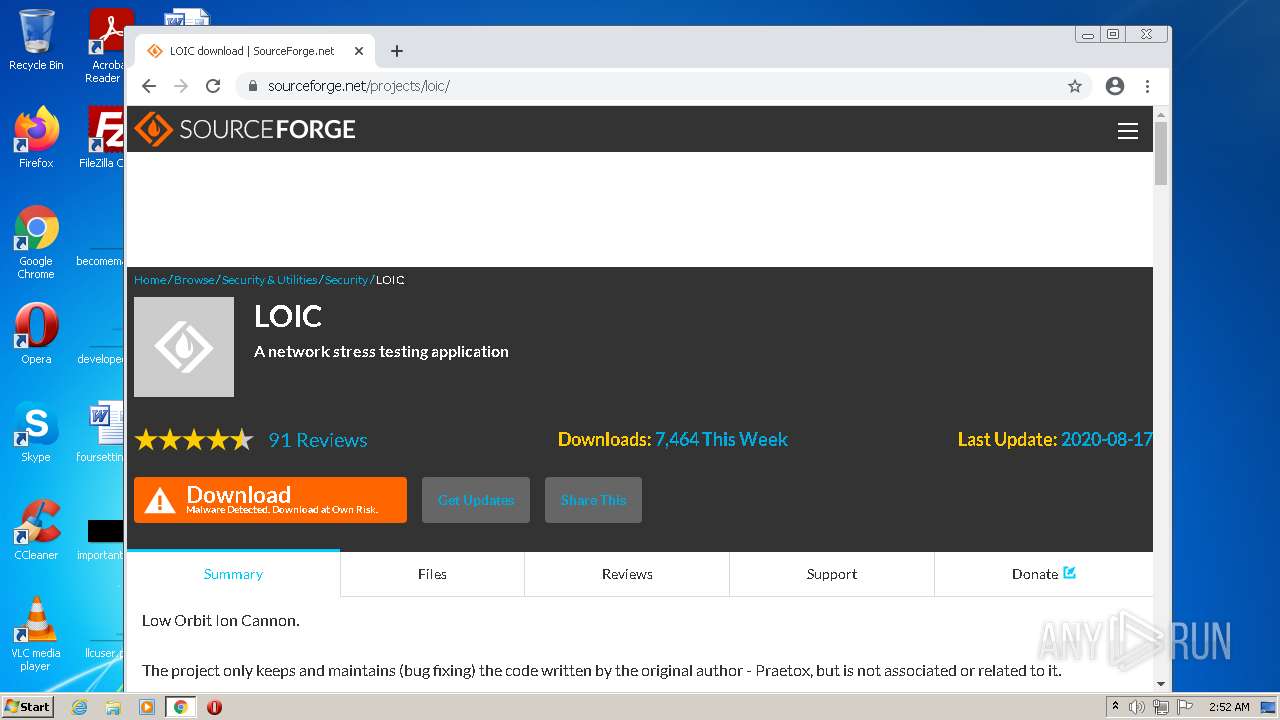1280x720 pixels.
Task: Reload the page
Action: coord(213,86)
